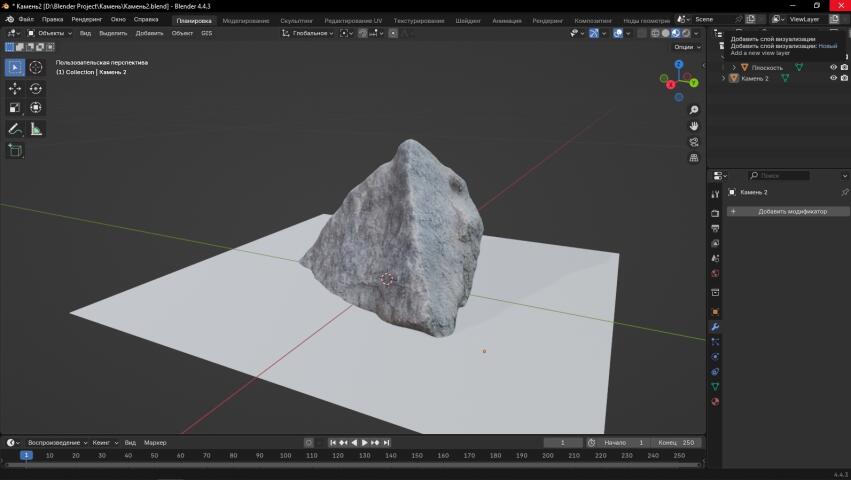The width and height of the screenshot is (851, 480).
Task: Expand the Камень 2 outliner item
Action: pos(723,78)
